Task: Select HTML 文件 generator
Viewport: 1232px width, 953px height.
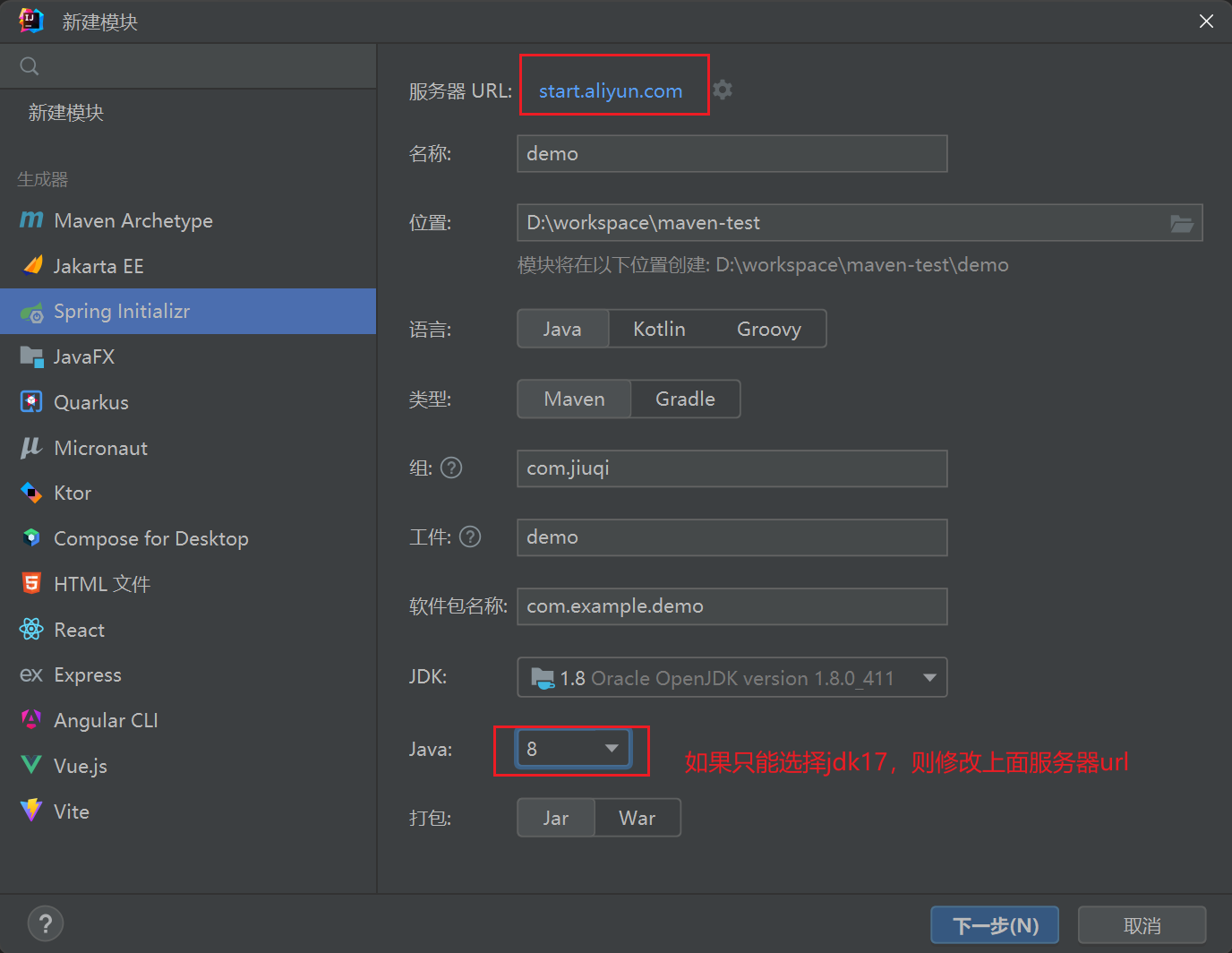Action: pos(188,584)
